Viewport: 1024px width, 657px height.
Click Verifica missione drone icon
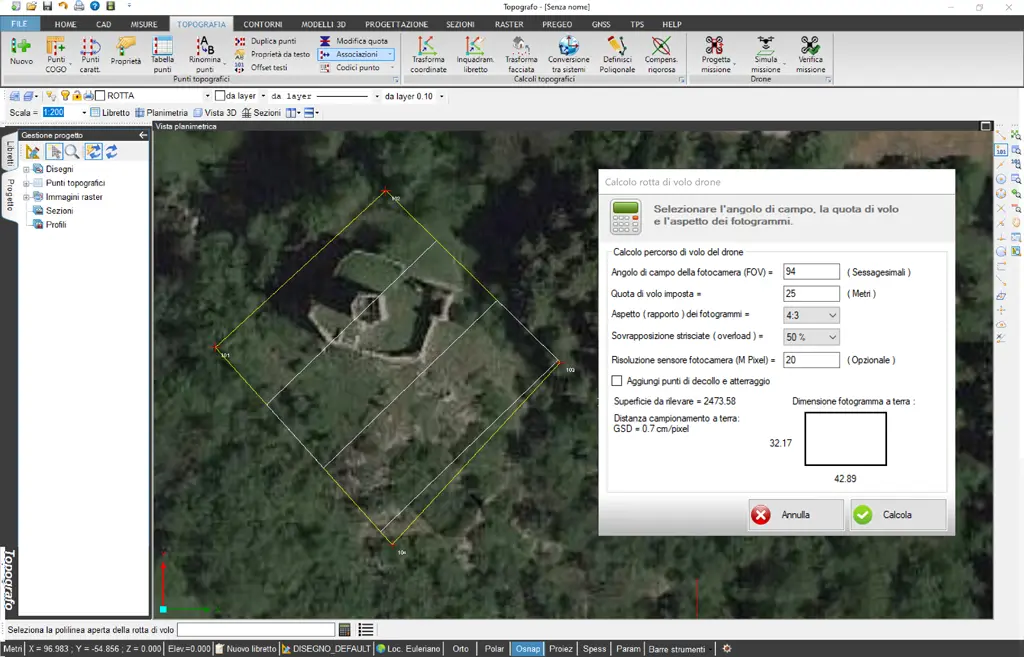(810, 54)
